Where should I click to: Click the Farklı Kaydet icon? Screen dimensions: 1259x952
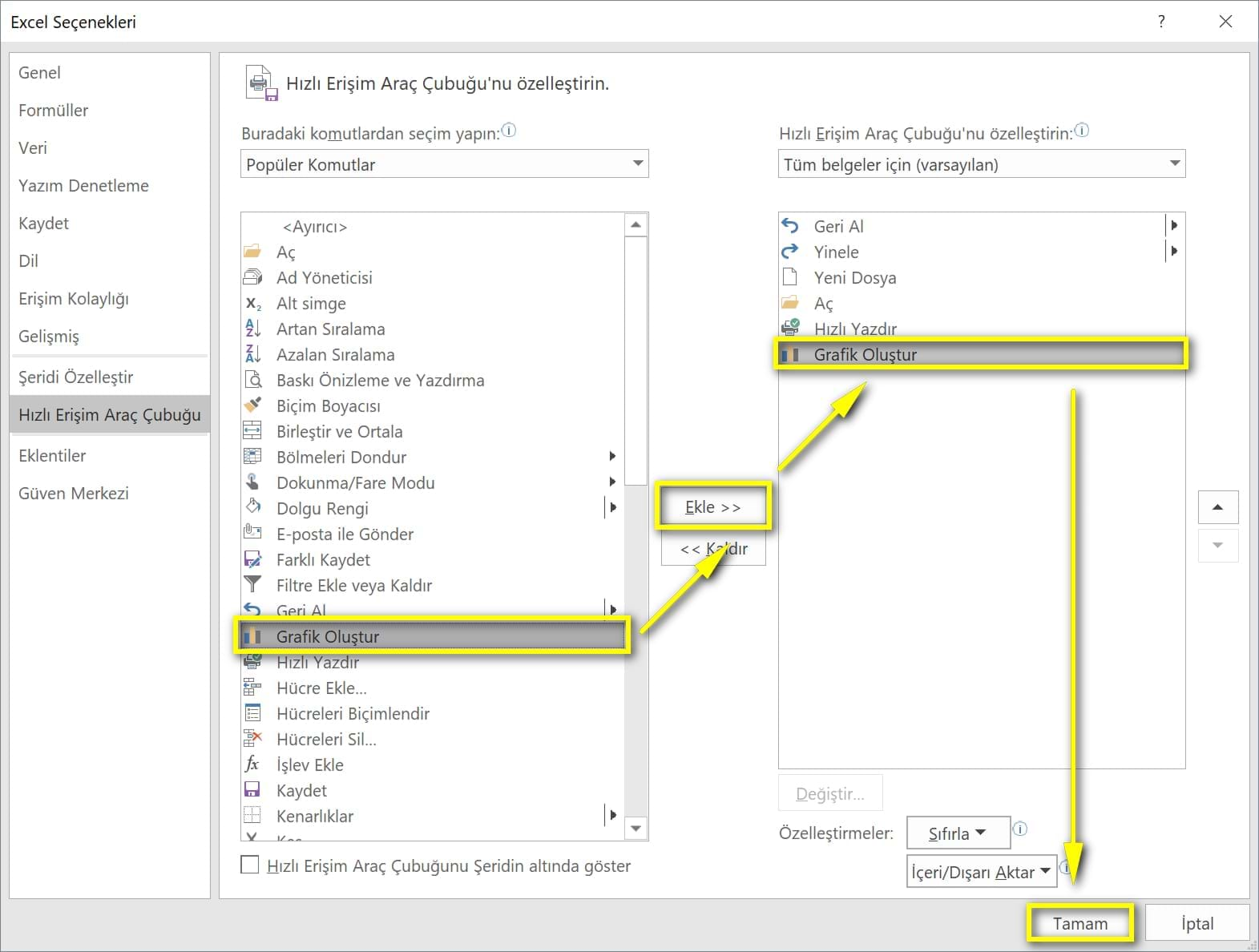(252, 559)
